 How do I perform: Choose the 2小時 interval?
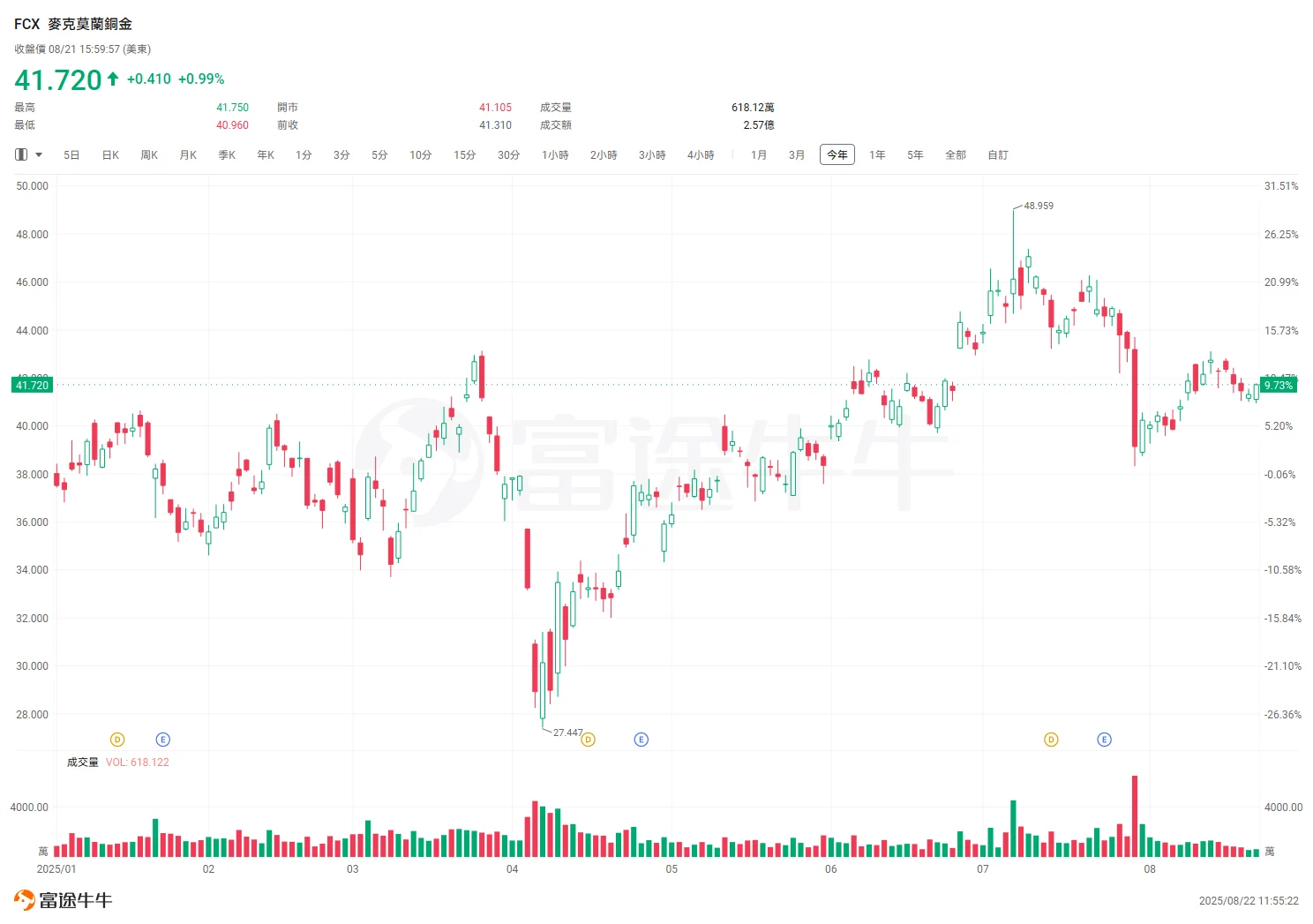tap(604, 154)
